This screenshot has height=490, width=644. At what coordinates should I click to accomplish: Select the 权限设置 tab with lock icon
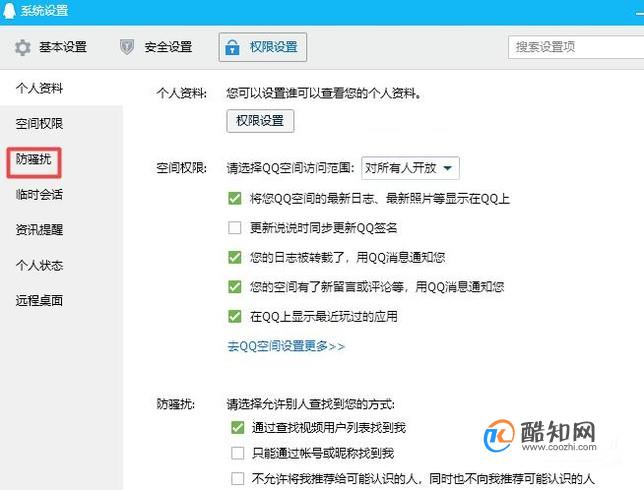262,47
